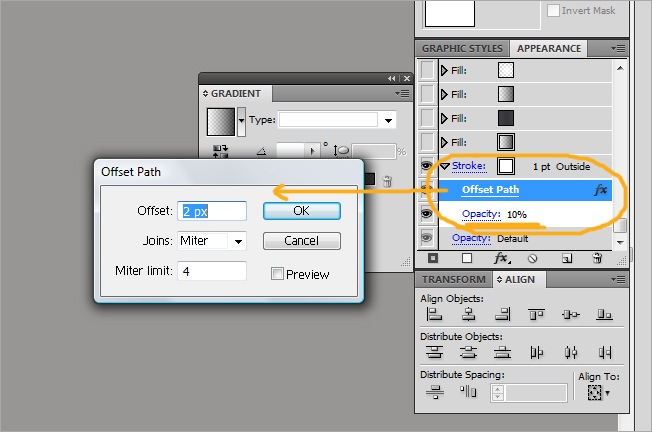Click the Delete Selected Item trash in Appearance panel
Image resolution: width=652 pixels, height=432 pixels.
click(x=597, y=258)
